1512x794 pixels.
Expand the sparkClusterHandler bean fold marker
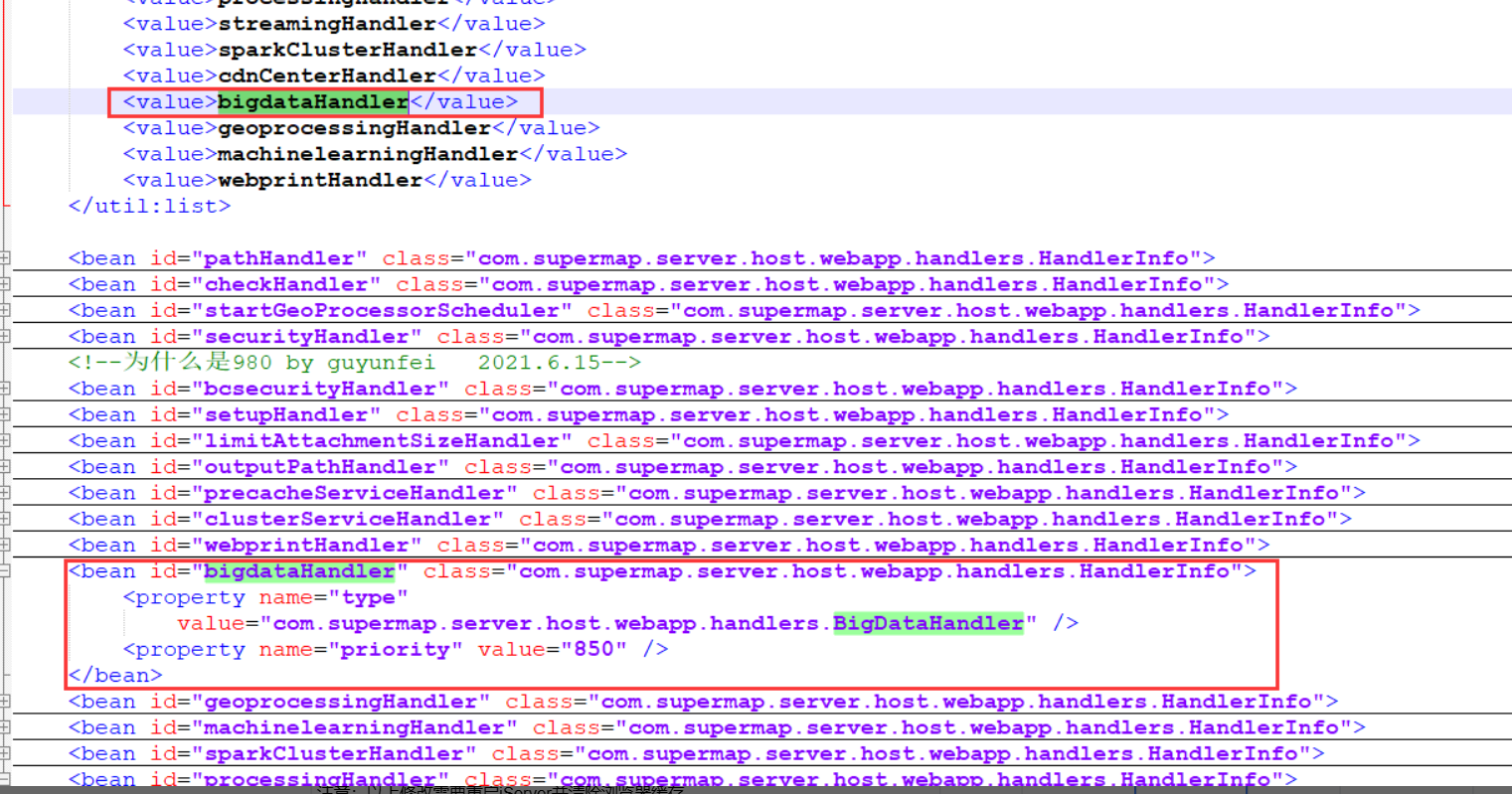(5, 753)
